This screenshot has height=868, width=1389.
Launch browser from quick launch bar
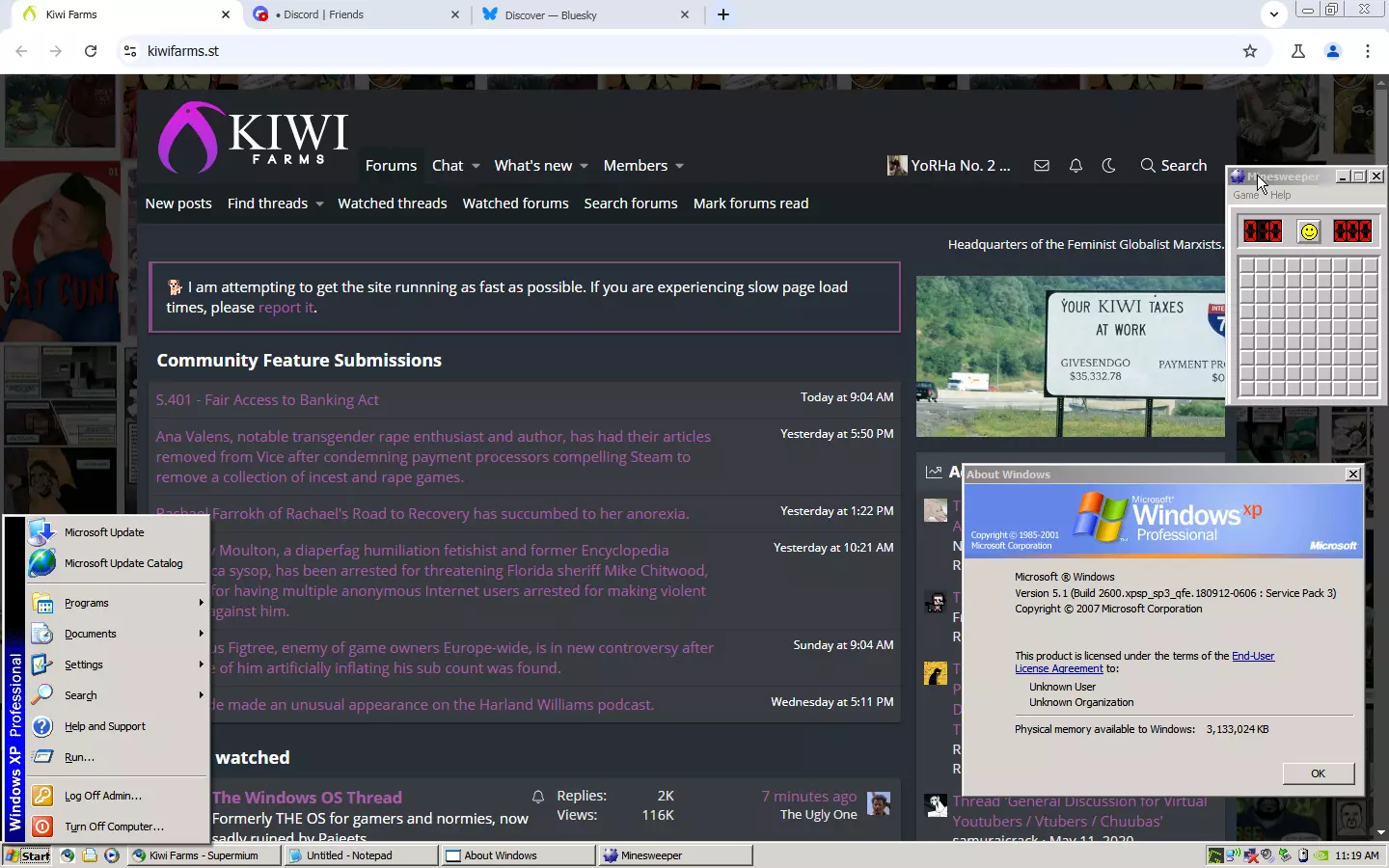pyautogui.click(x=68, y=855)
